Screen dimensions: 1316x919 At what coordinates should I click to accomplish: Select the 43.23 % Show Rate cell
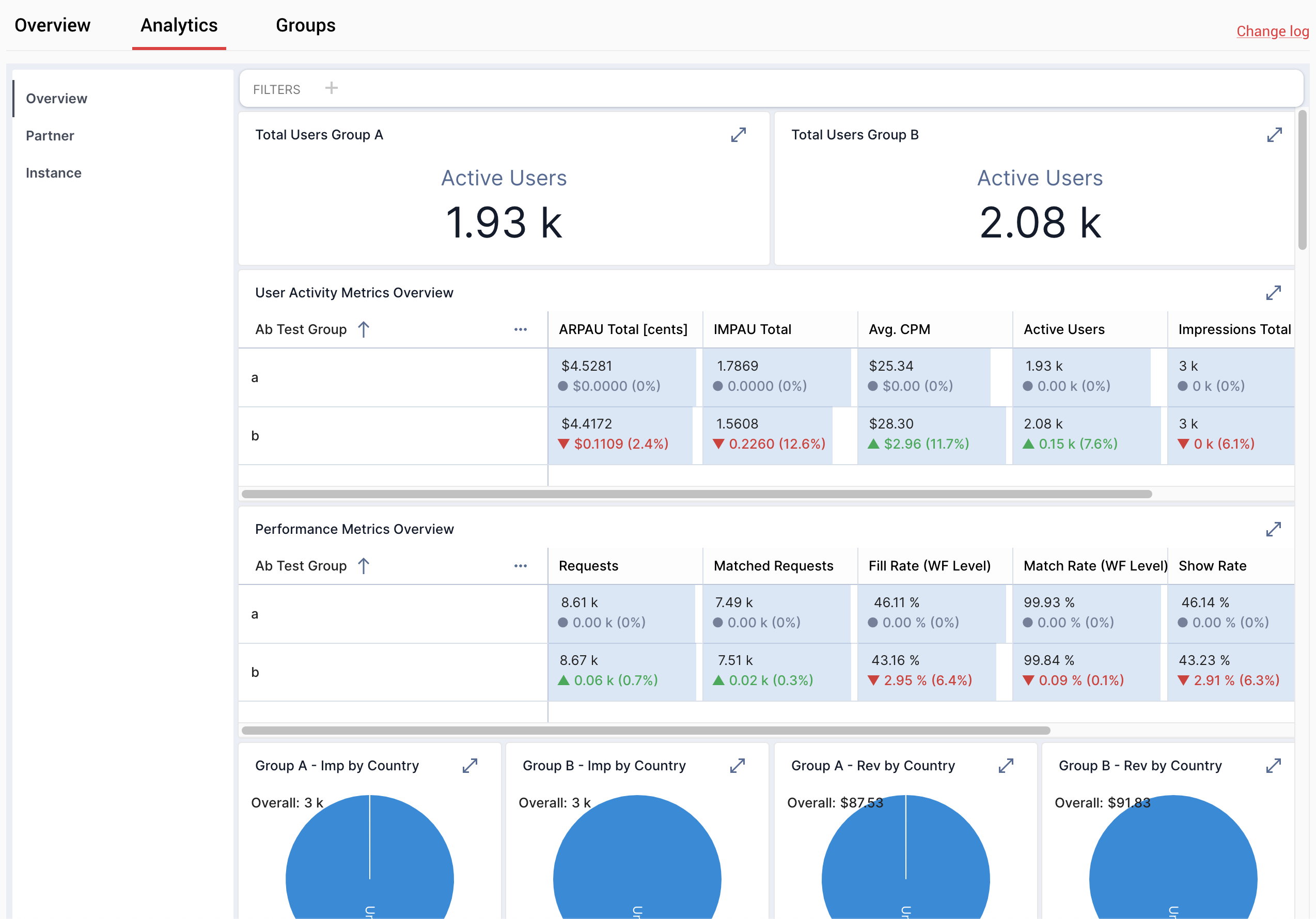tap(1231, 672)
